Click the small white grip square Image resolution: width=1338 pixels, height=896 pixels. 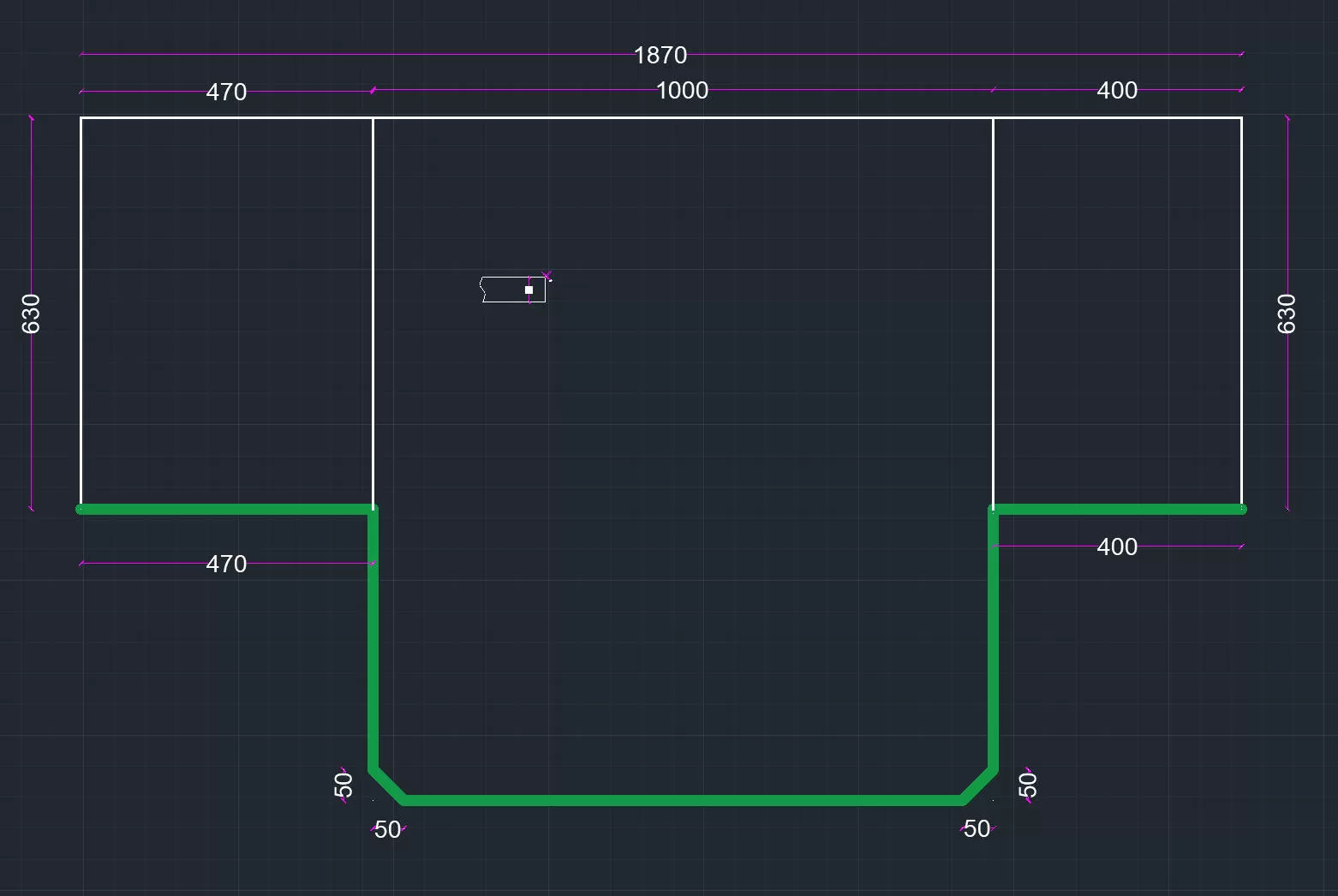click(x=529, y=290)
